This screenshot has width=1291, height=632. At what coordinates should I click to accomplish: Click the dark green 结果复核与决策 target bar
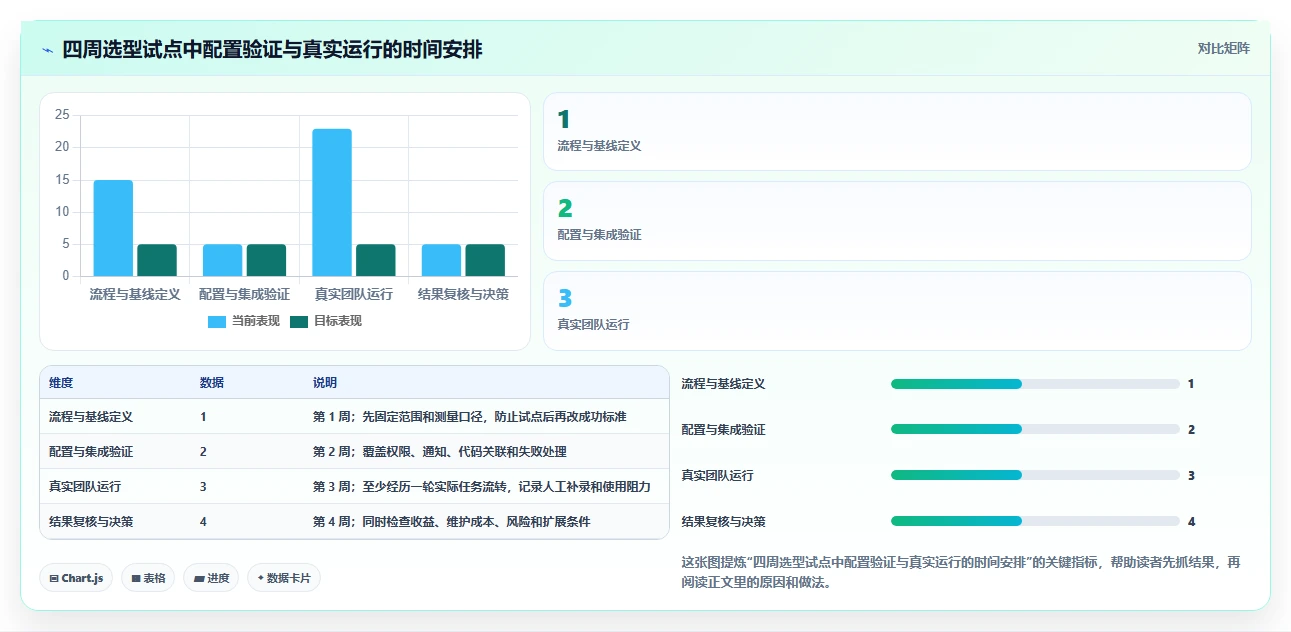[485, 260]
